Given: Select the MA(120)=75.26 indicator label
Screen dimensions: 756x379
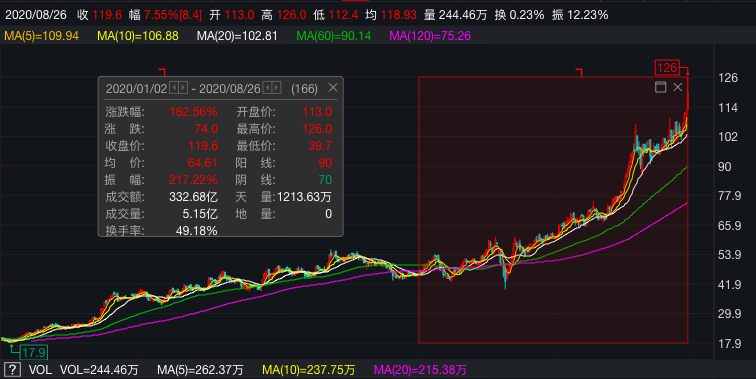Looking at the screenshot, I should tap(430, 36).
